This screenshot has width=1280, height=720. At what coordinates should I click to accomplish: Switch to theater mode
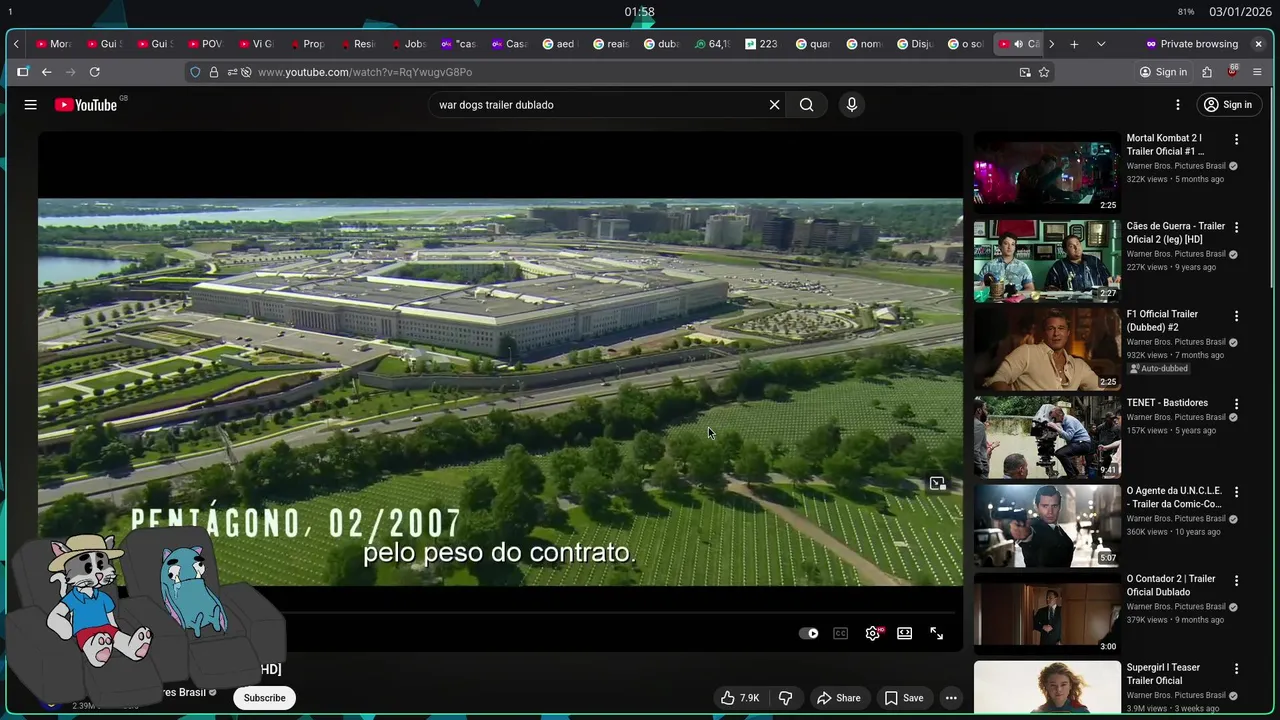coord(905,633)
